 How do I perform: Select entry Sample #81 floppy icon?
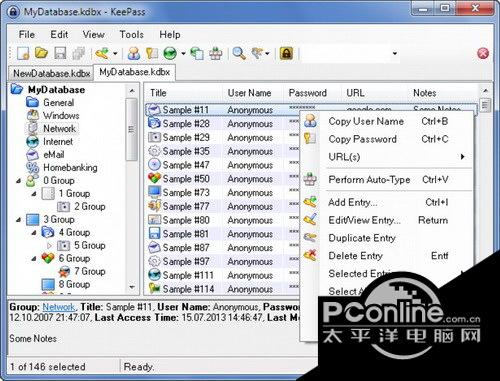pyautogui.click(x=154, y=234)
